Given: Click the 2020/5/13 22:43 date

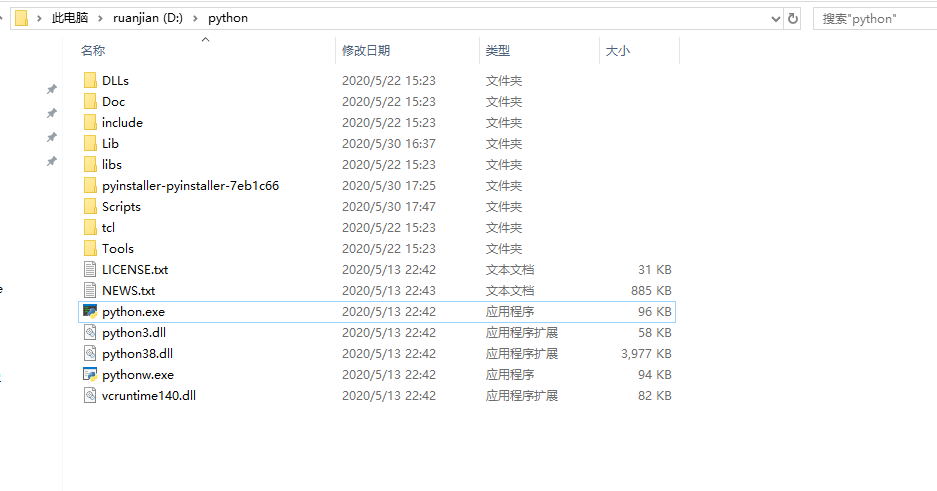Looking at the screenshot, I should (x=388, y=291).
